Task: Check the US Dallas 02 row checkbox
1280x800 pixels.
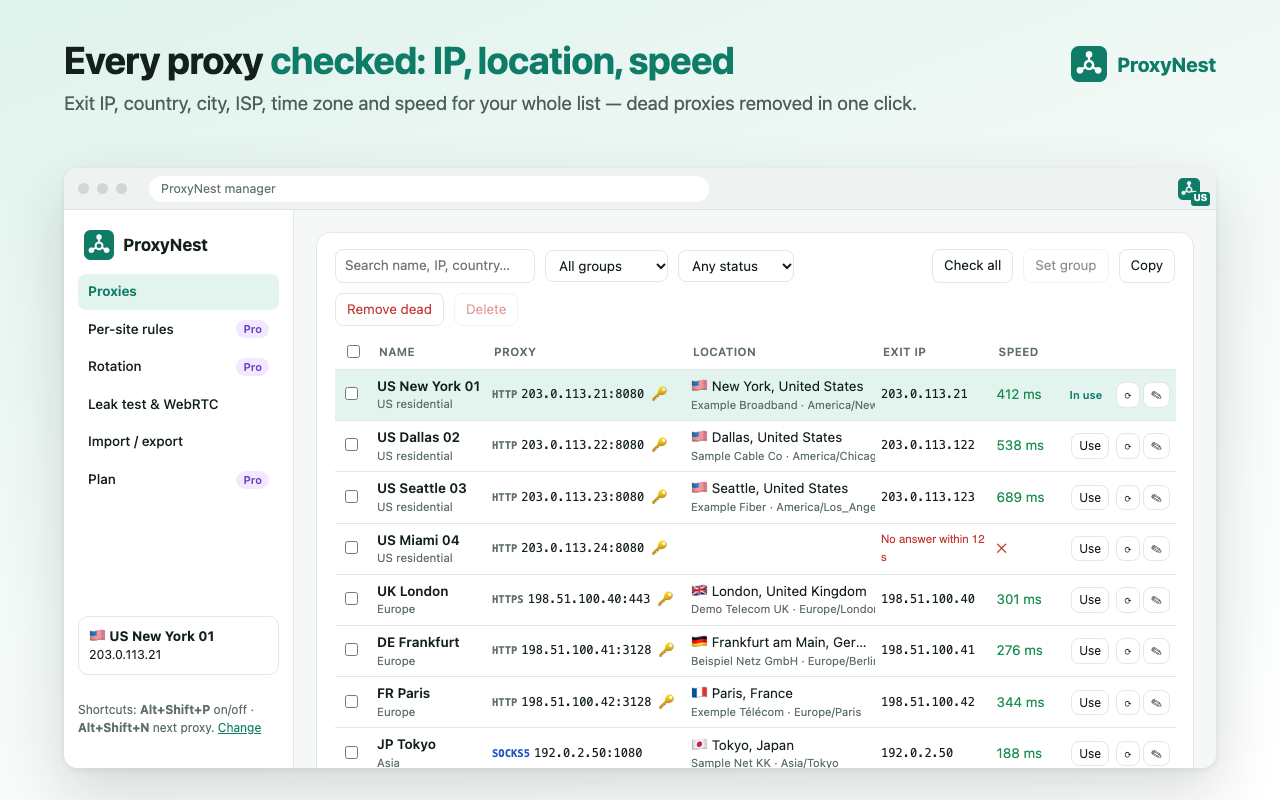Action: [x=351, y=445]
